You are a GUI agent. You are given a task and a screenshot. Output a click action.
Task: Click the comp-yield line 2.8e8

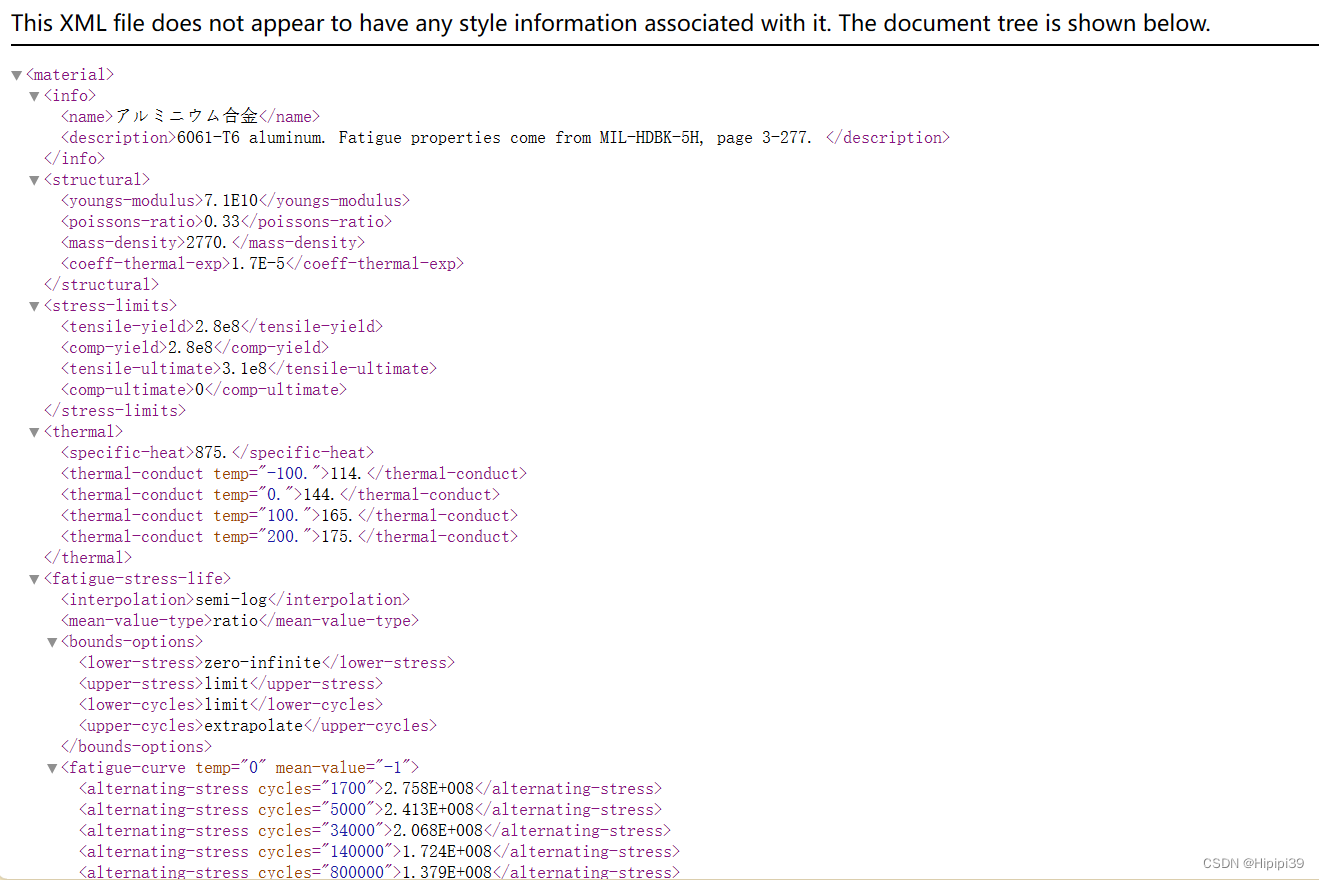195,348
